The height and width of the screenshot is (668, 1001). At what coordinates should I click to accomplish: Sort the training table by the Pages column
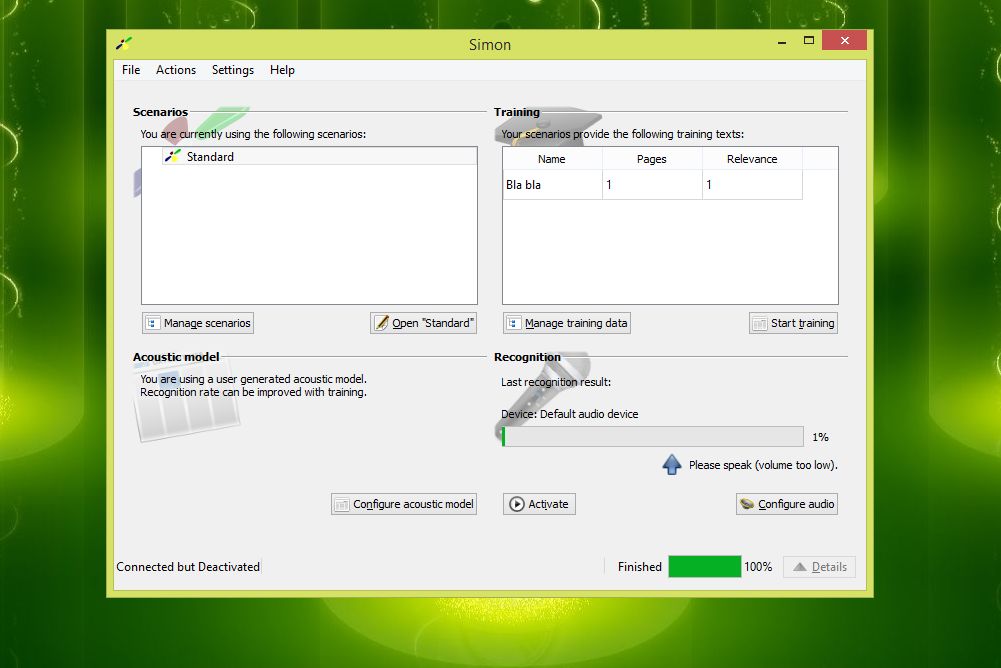pyautogui.click(x=652, y=159)
